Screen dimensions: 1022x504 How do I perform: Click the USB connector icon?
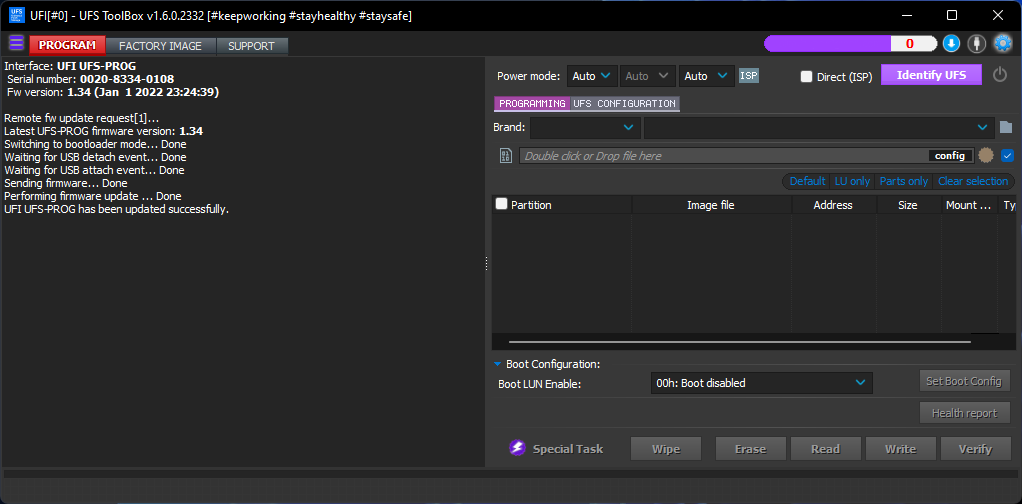[x=976, y=44]
